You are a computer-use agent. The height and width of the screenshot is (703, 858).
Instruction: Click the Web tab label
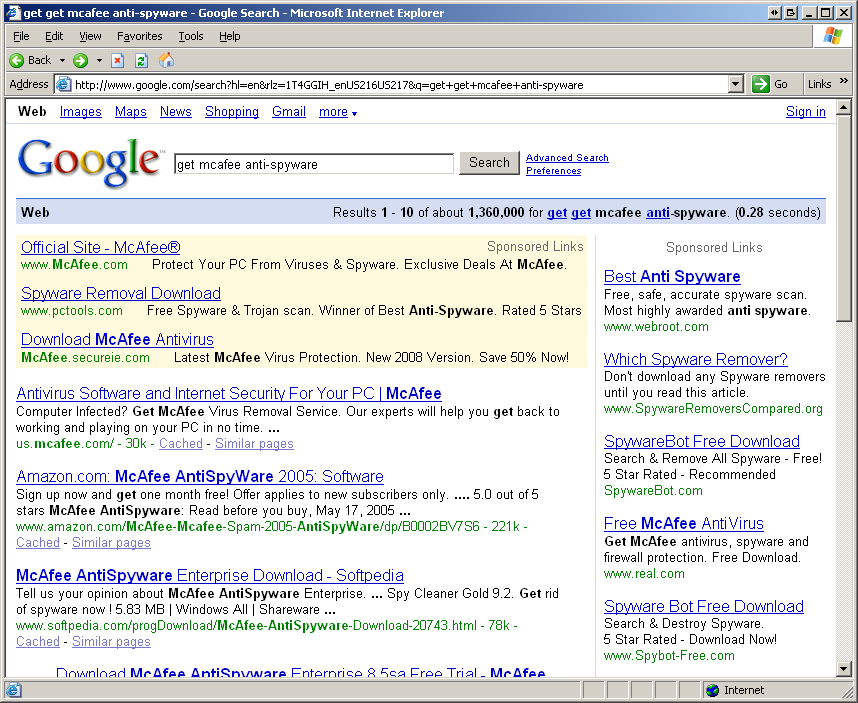click(32, 112)
